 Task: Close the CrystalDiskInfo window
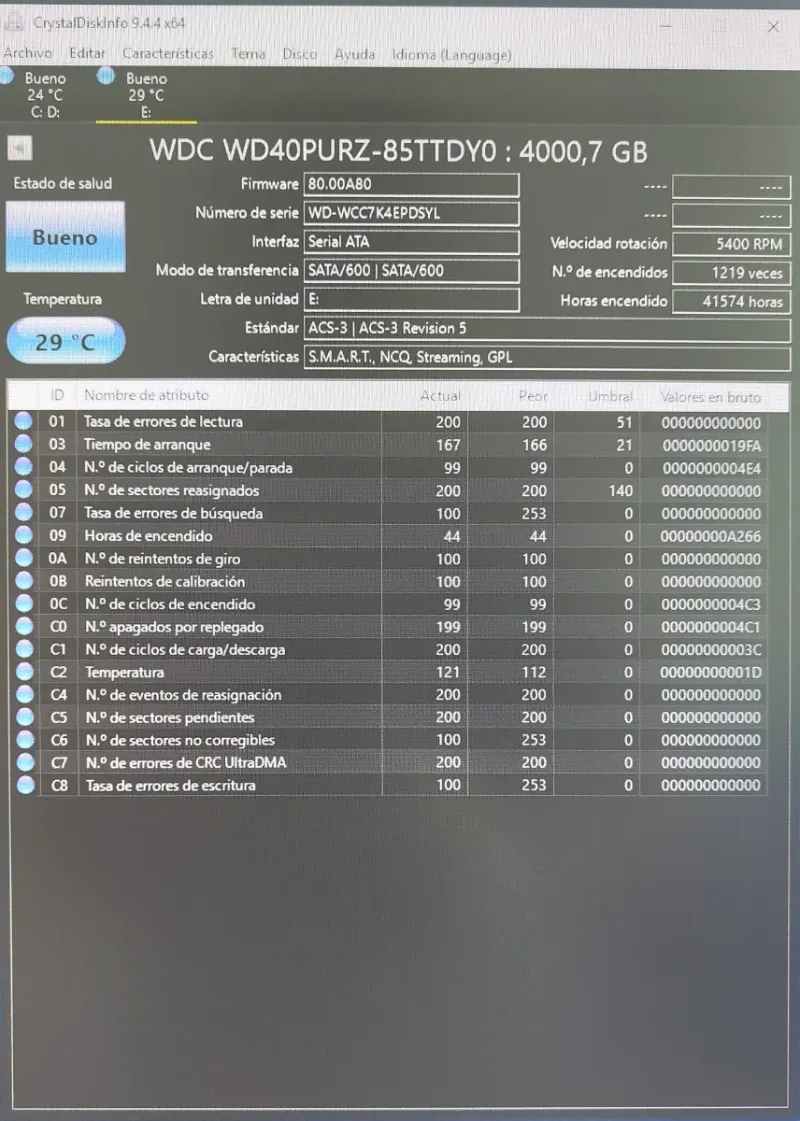[x=773, y=26]
